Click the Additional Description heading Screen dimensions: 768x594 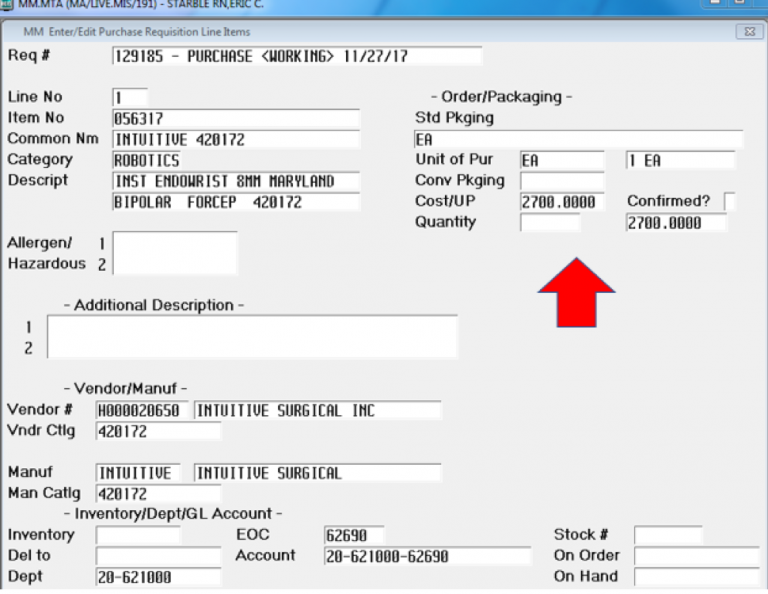point(154,305)
